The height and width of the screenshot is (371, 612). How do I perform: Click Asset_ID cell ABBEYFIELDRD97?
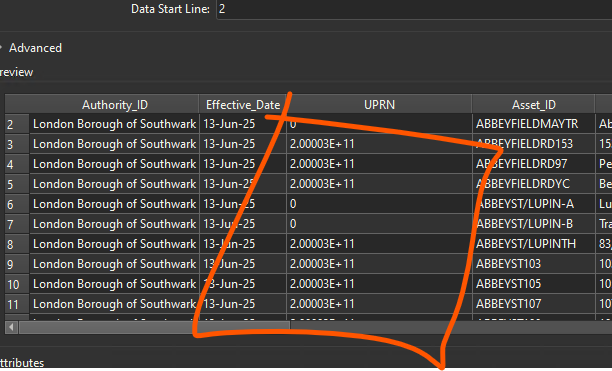click(534, 164)
